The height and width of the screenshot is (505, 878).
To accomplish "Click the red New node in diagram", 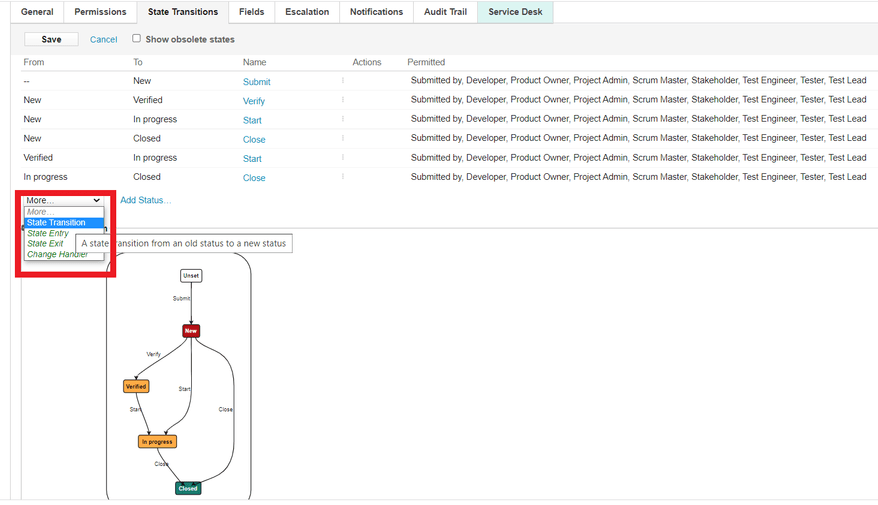I will [191, 330].
